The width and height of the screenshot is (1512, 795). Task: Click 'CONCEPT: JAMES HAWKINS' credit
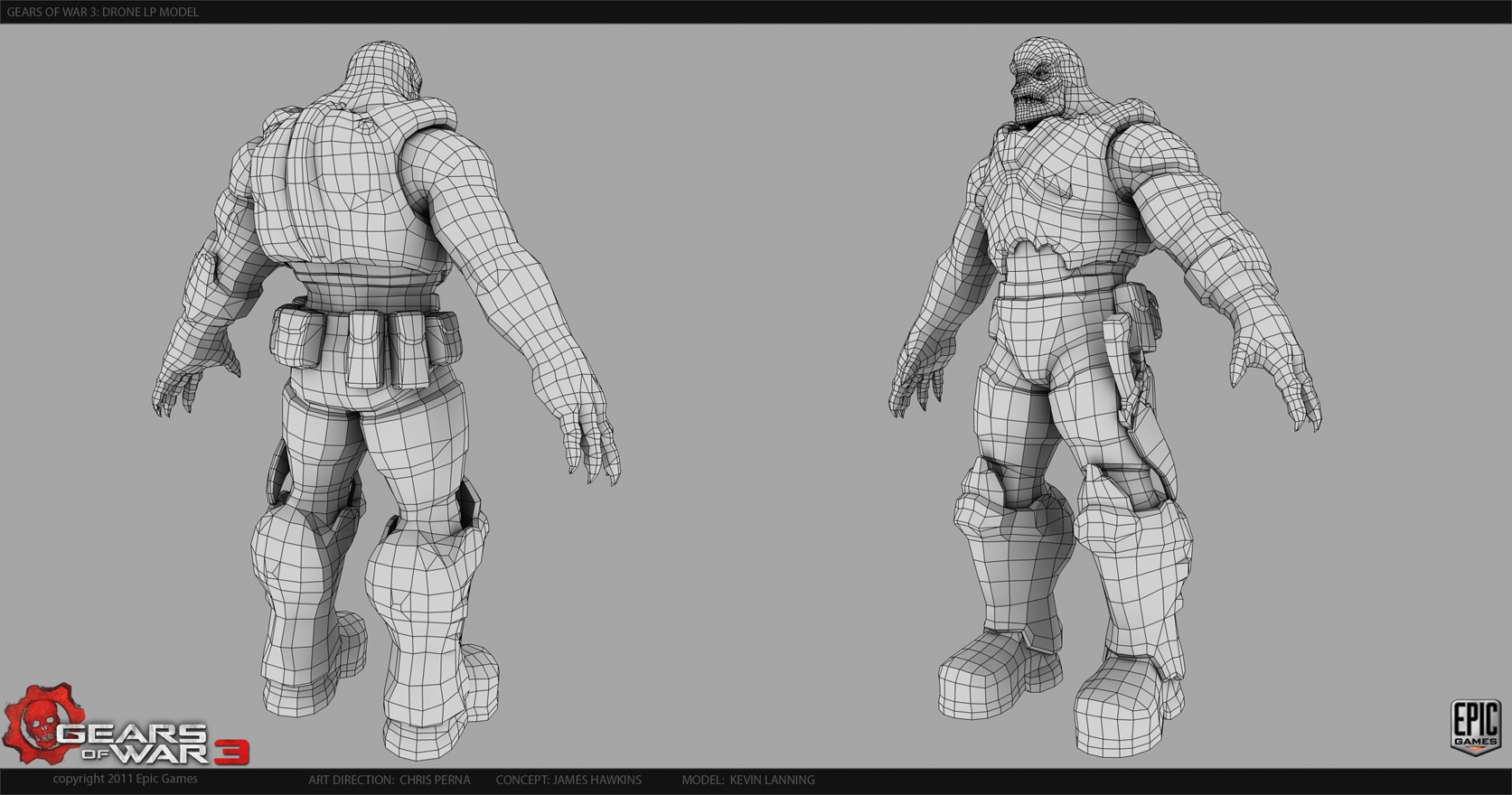click(568, 780)
